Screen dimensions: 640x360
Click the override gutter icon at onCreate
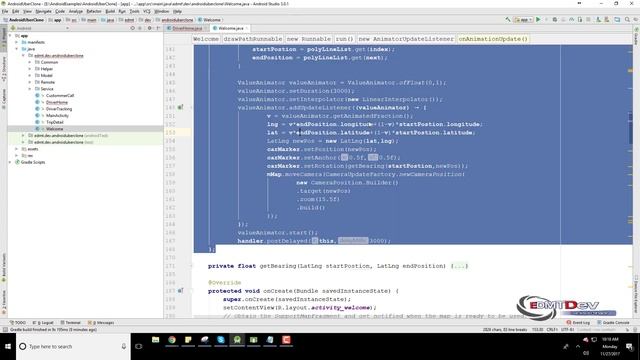180,291
